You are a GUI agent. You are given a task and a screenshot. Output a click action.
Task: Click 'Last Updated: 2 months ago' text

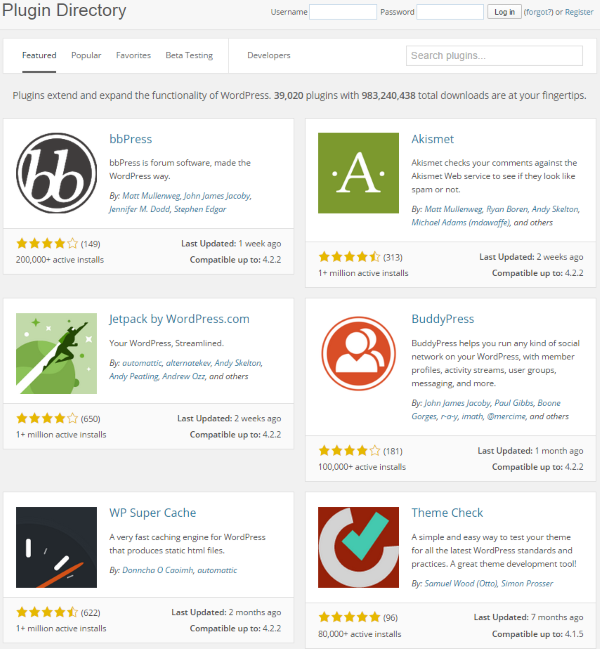(226, 612)
